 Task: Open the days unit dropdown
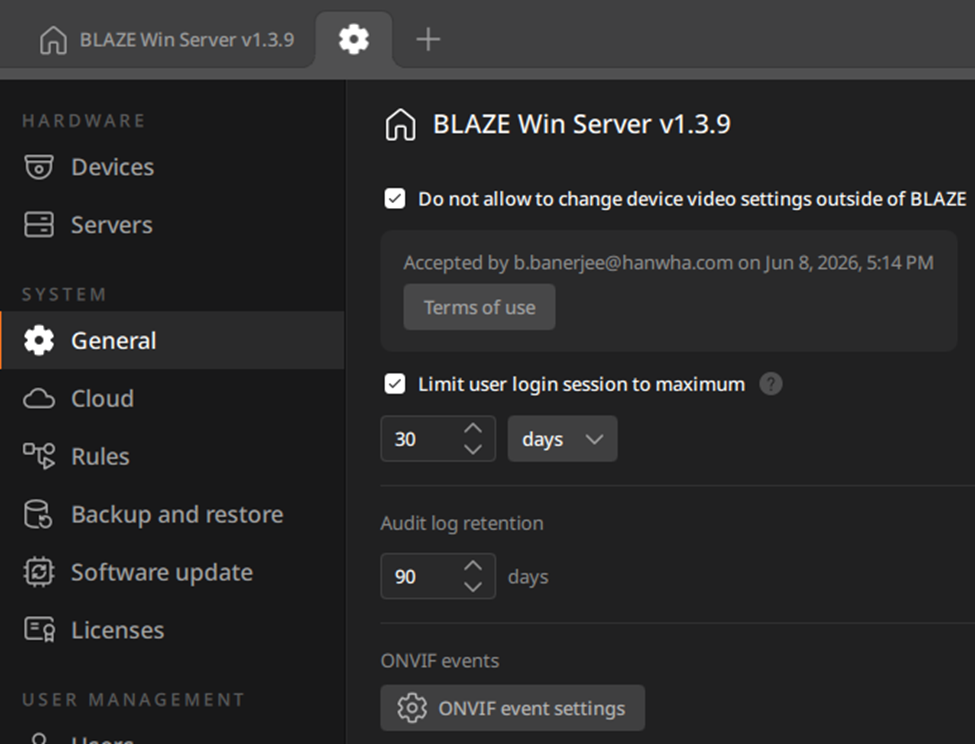click(563, 439)
